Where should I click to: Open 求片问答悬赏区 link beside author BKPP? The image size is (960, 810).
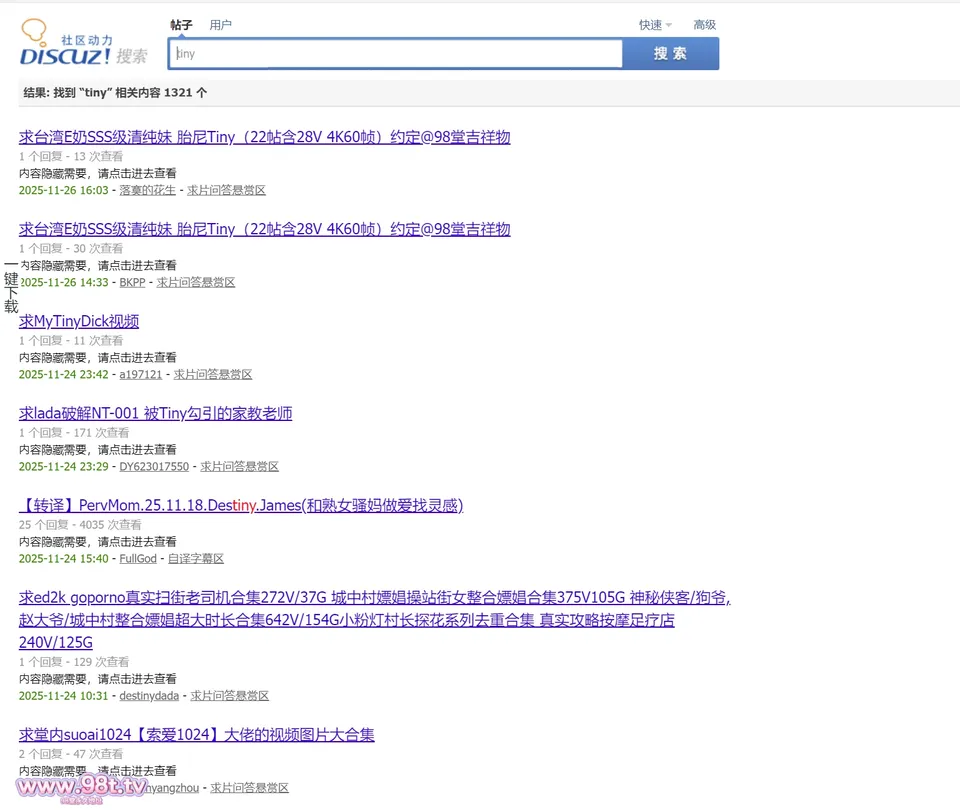[x=196, y=282]
